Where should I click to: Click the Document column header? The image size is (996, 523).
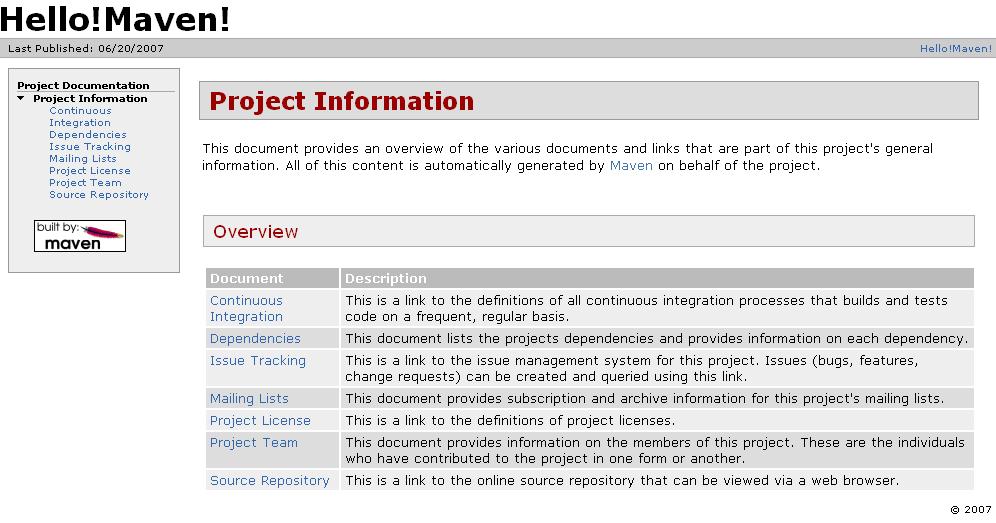(x=273, y=278)
